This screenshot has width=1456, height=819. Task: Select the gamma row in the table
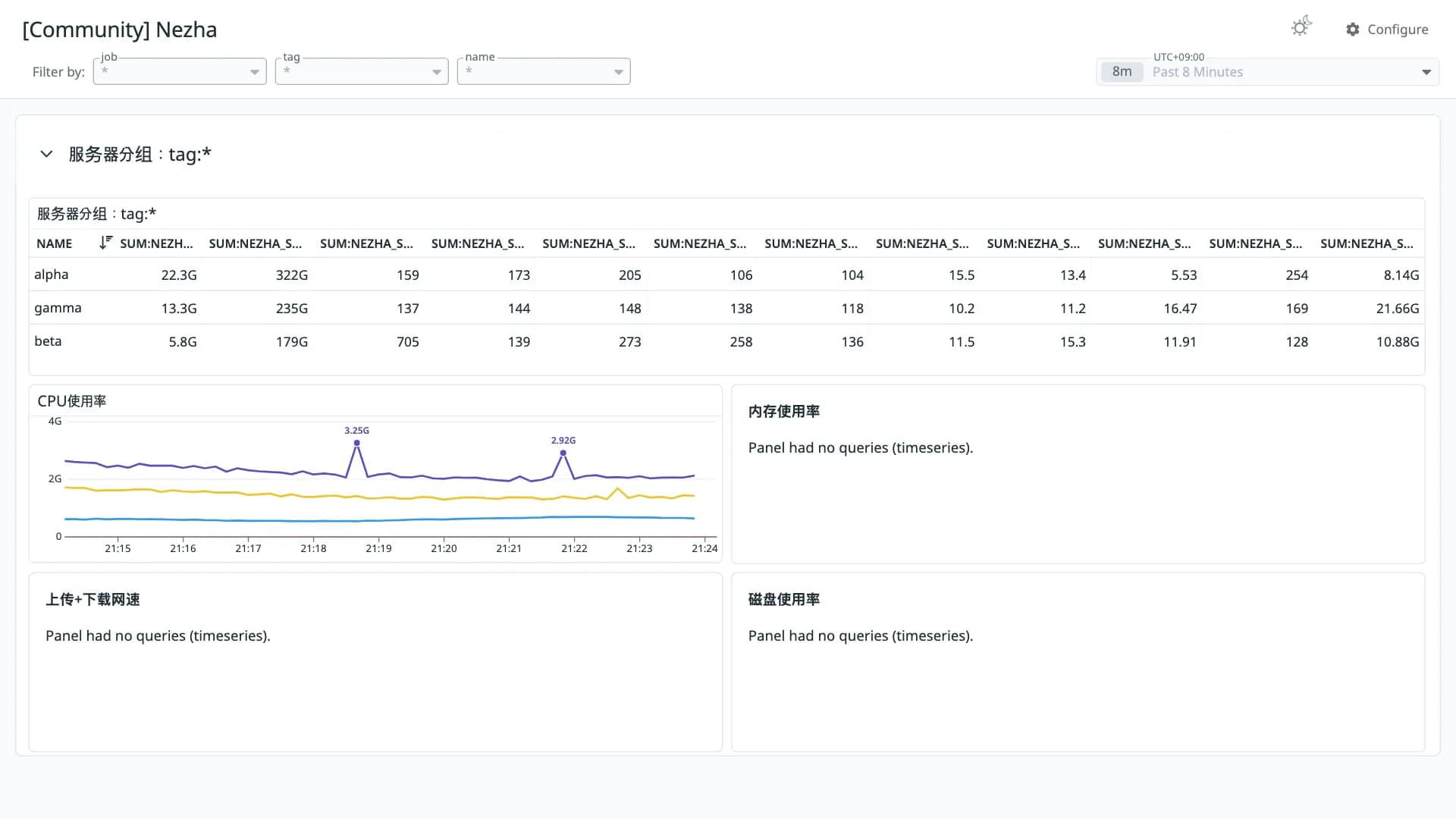click(x=726, y=308)
